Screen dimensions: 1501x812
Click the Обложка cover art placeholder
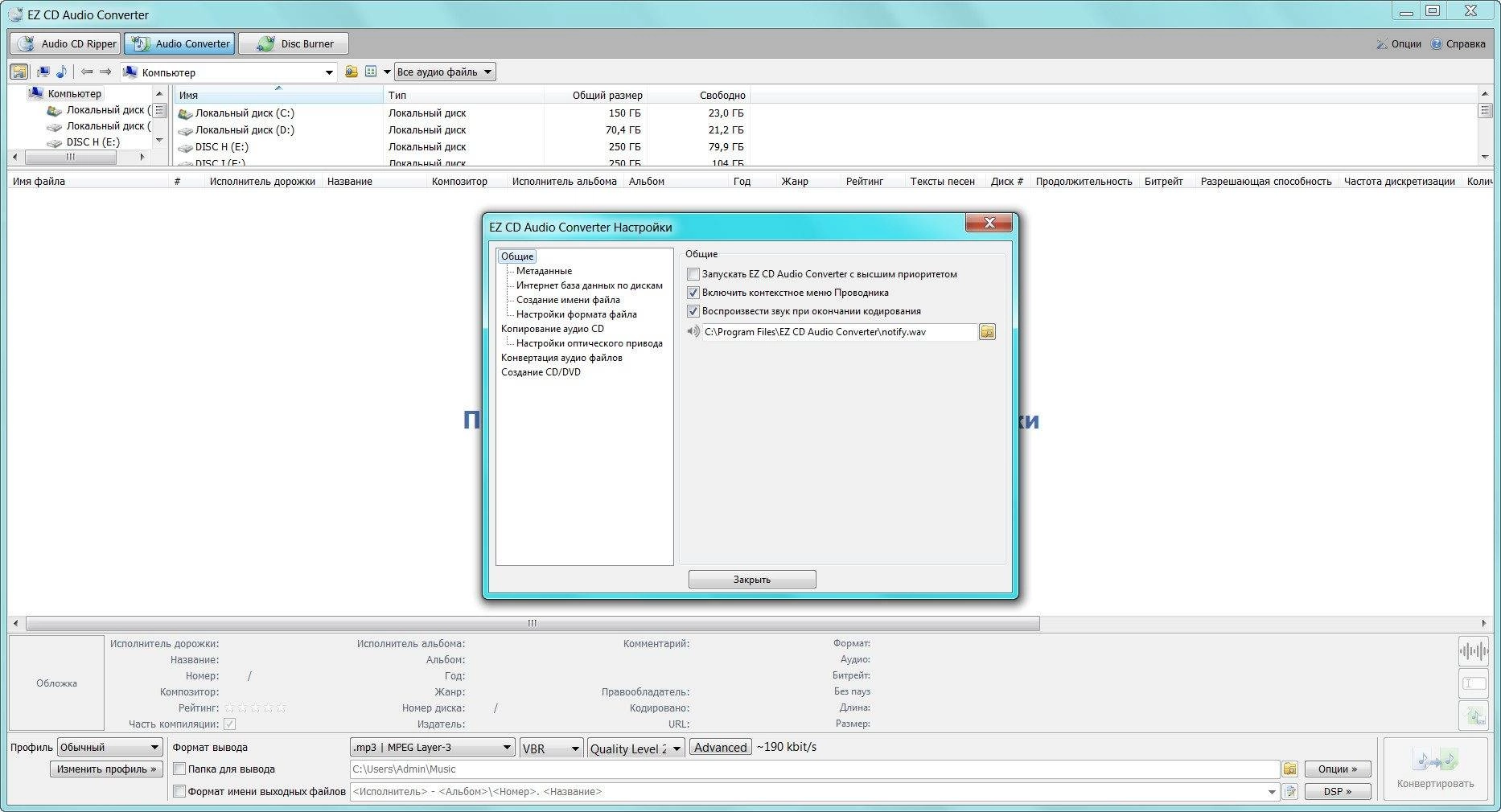point(56,683)
